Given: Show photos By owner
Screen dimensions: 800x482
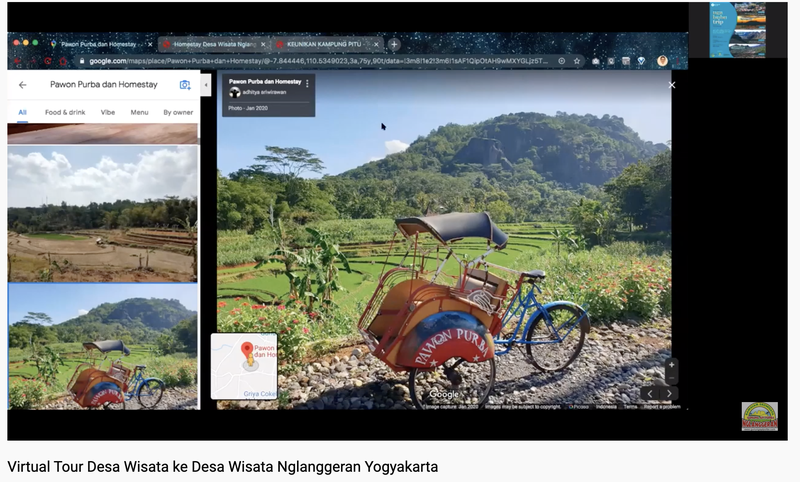Looking at the screenshot, I should 178,112.
